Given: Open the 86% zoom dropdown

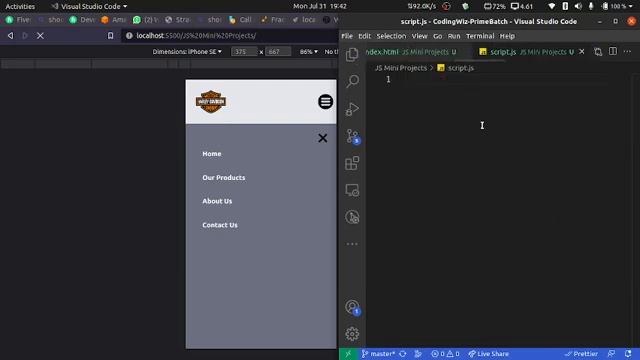Looking at the screenshot, I should (309, 52).
